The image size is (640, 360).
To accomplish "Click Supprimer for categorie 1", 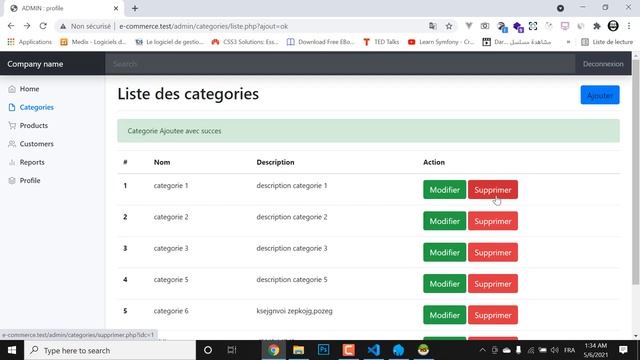I will pyautogui.click(x=493, y=190).
